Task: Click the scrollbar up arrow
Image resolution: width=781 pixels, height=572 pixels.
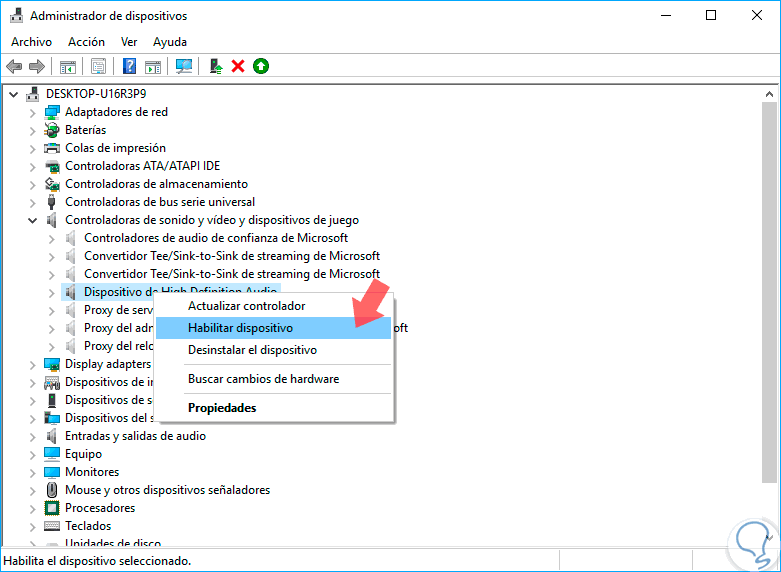Action: point(769,94)
